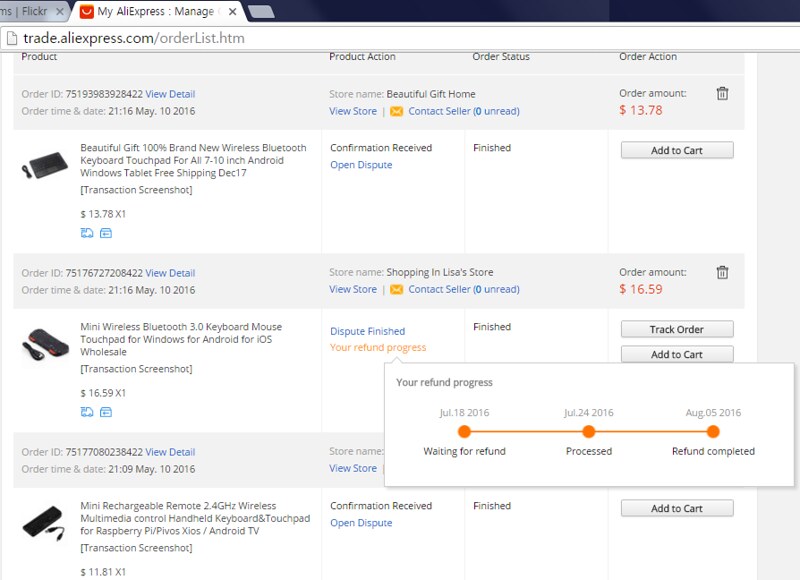
Task: Open Mini Wireless Bluetooth Keyboard thumbnail
Action: (x=45, y=344)
